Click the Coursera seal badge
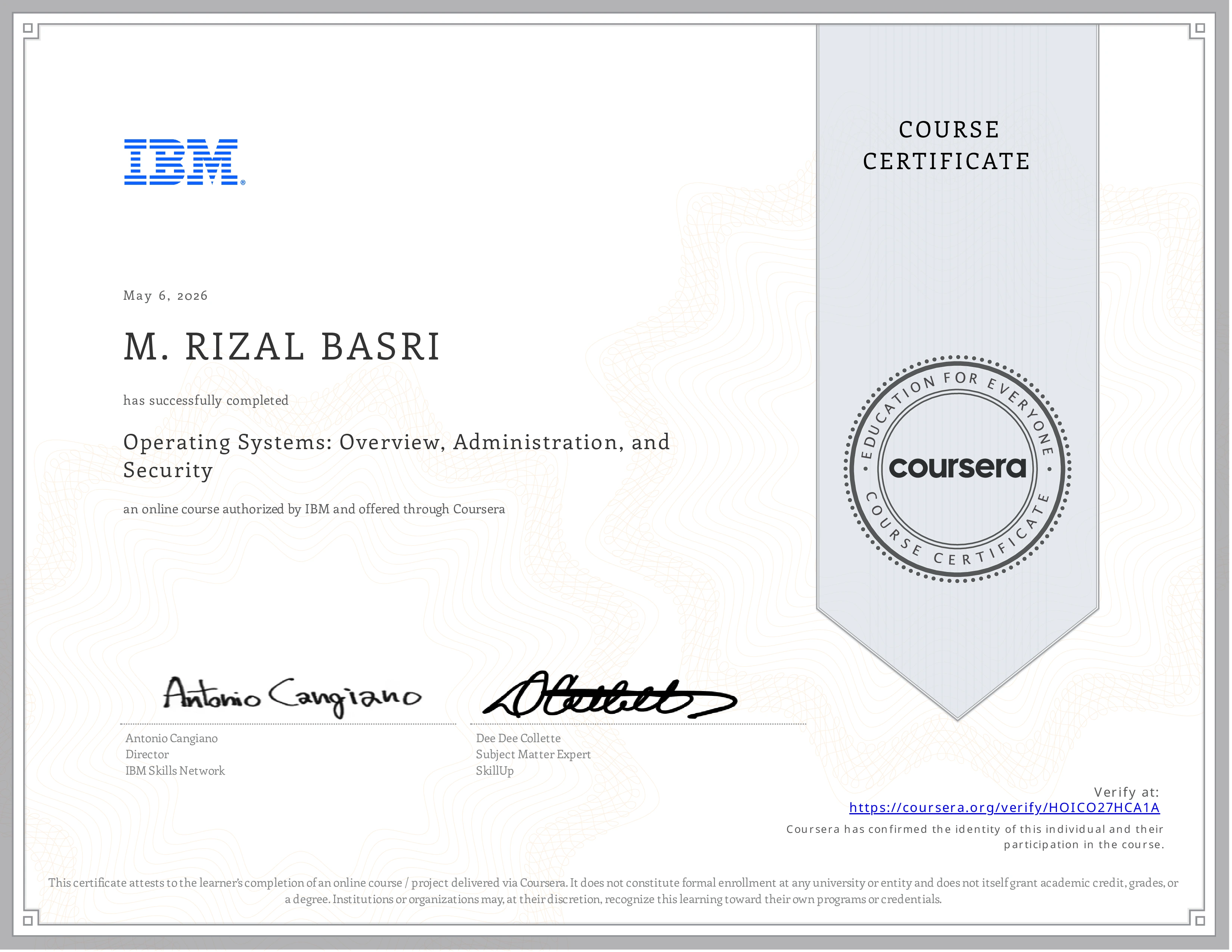Screen dimensions: 1232x952 [x=958, y=469]
